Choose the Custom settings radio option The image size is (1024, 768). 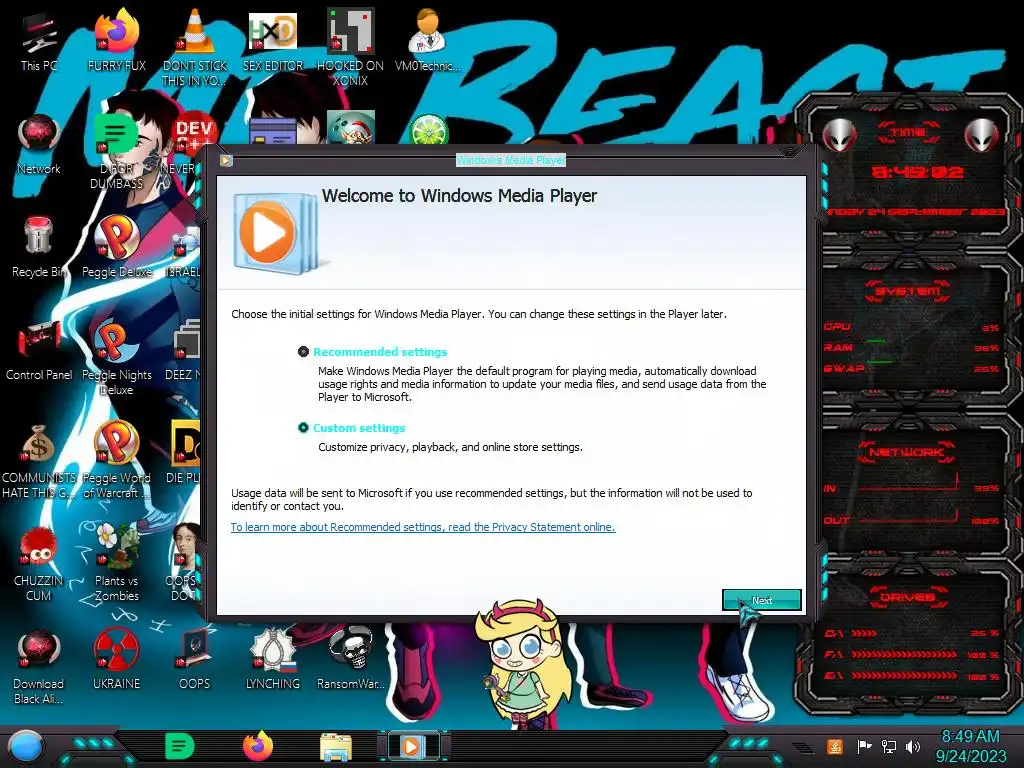[303, 428]
